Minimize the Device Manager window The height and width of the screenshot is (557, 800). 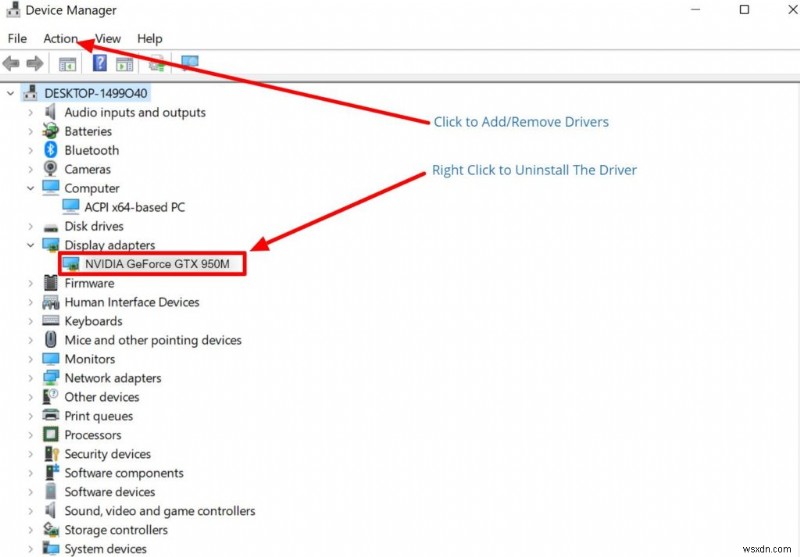coord(696,10)
